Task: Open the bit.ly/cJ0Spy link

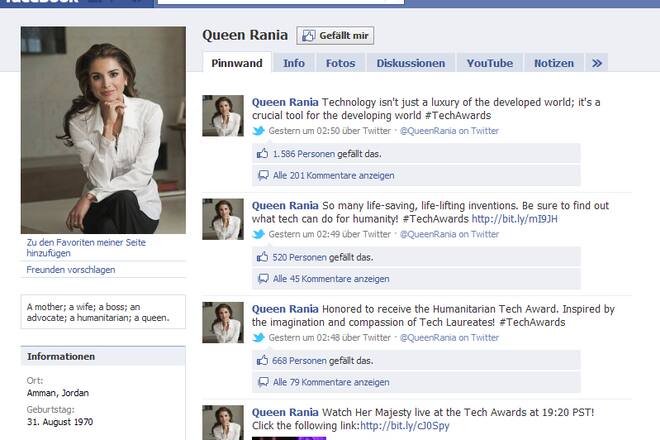Action: (405, 426)
